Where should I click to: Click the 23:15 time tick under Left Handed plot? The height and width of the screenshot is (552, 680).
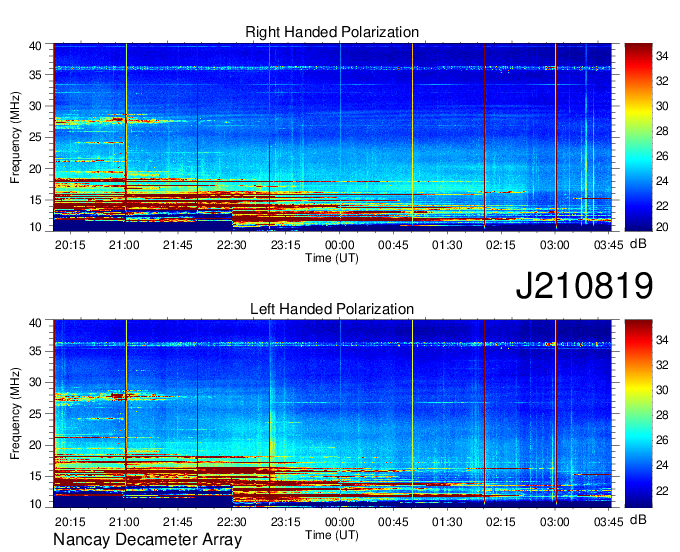tap(285, 522)
